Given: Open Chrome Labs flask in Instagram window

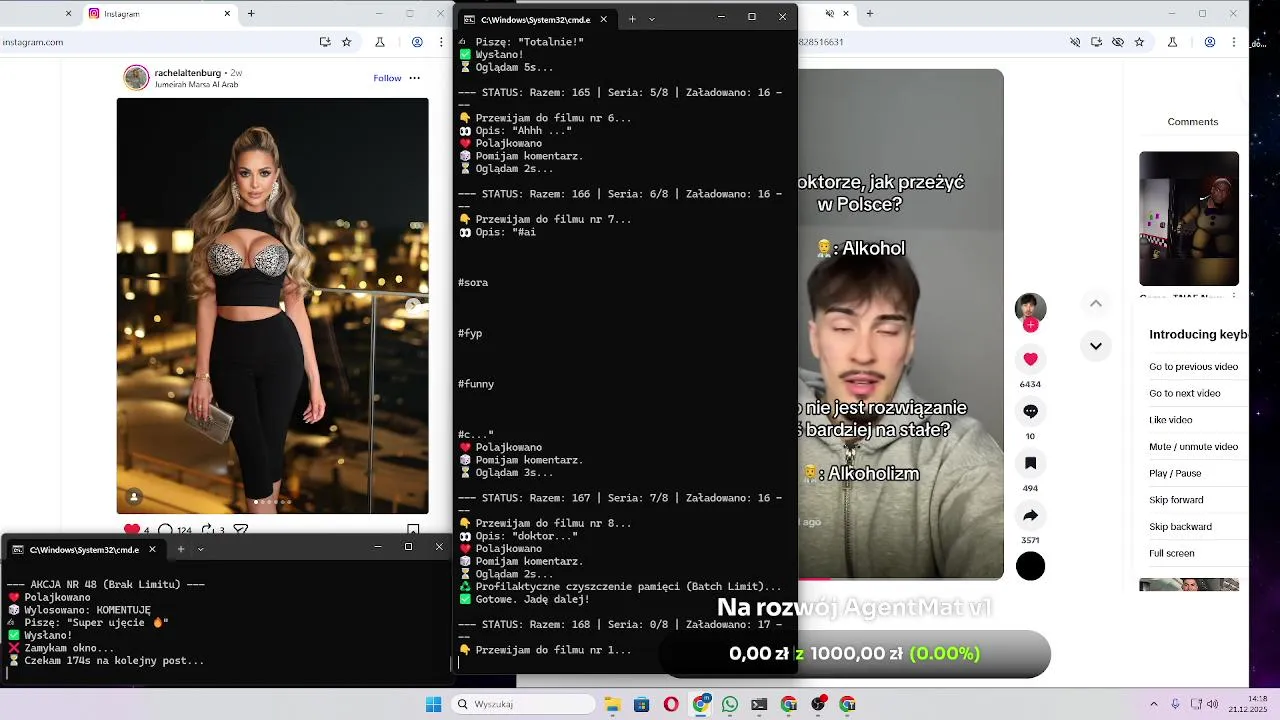Looking at the screenshot, I should tap(380, 42).
